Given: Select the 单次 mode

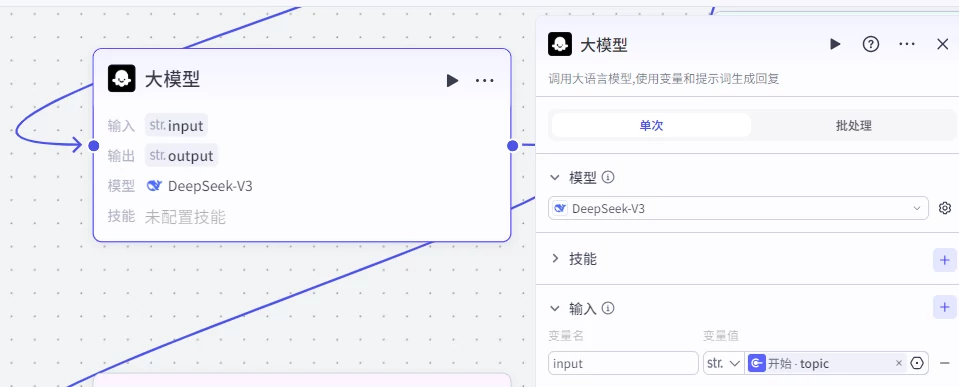Looking at the screenshot, I should pyautogui.click(x=651, y=125).
